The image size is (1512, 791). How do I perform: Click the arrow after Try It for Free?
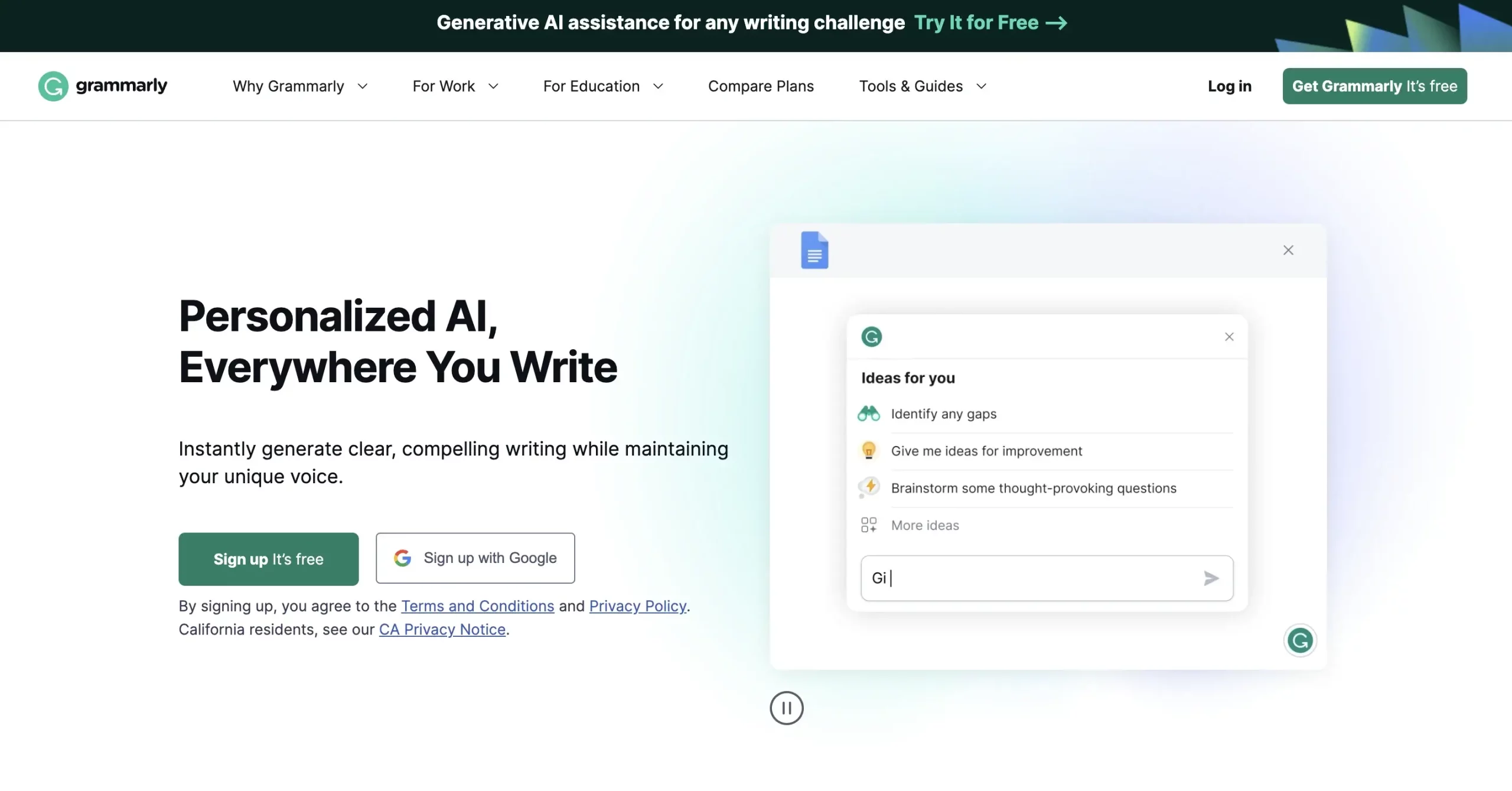point(1056,23)
